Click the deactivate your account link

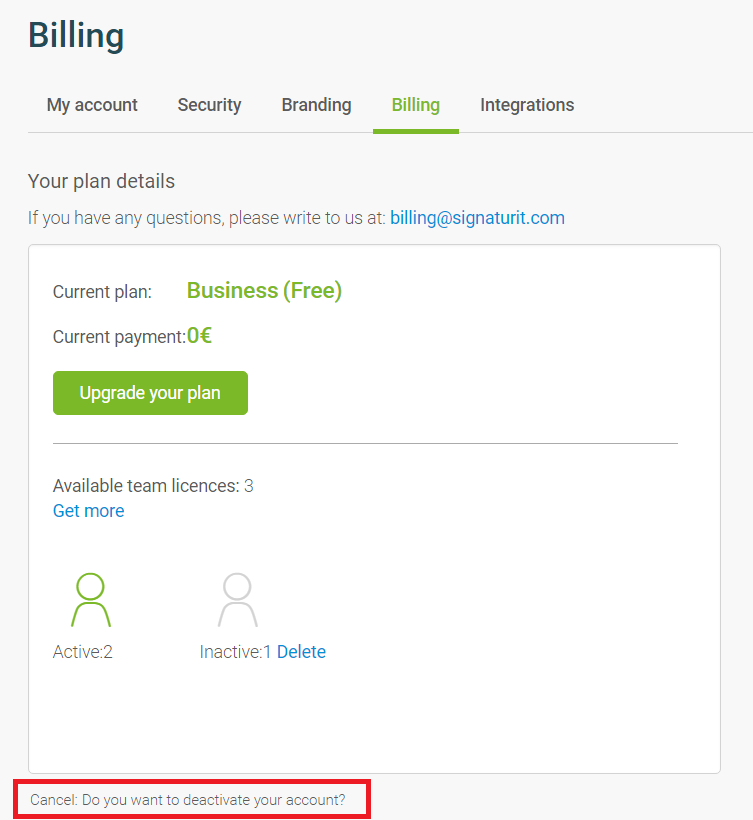[x=188, y=800]
